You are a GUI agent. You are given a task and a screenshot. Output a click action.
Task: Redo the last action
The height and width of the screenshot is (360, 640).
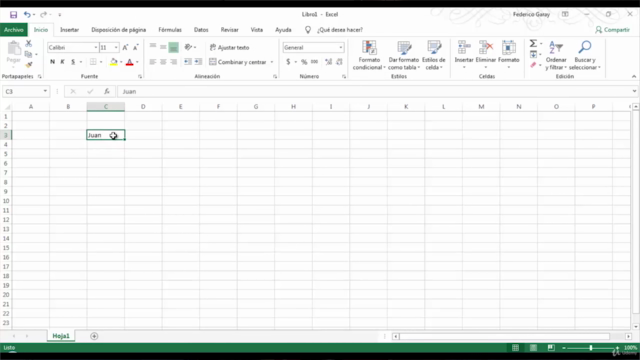43,15
